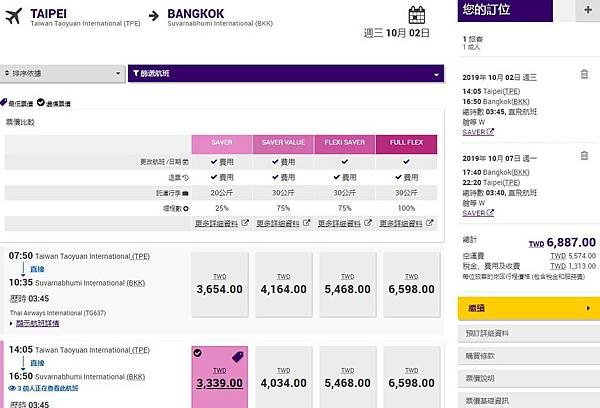The image size is (600, 408).
Task: Click the checkmark icon on selected 3,339.00 fare
Action: click(197, 353)
